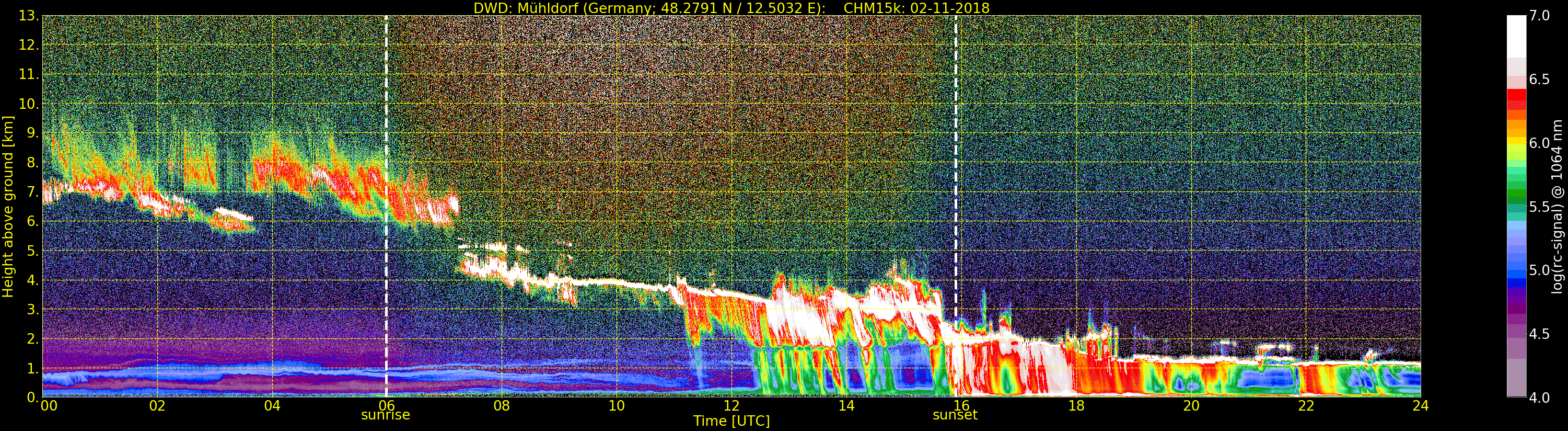The width and height of the screenshot is (1568, 431).
Task: Select the '5.' height axis tick label
Action: tap(33, 251)
